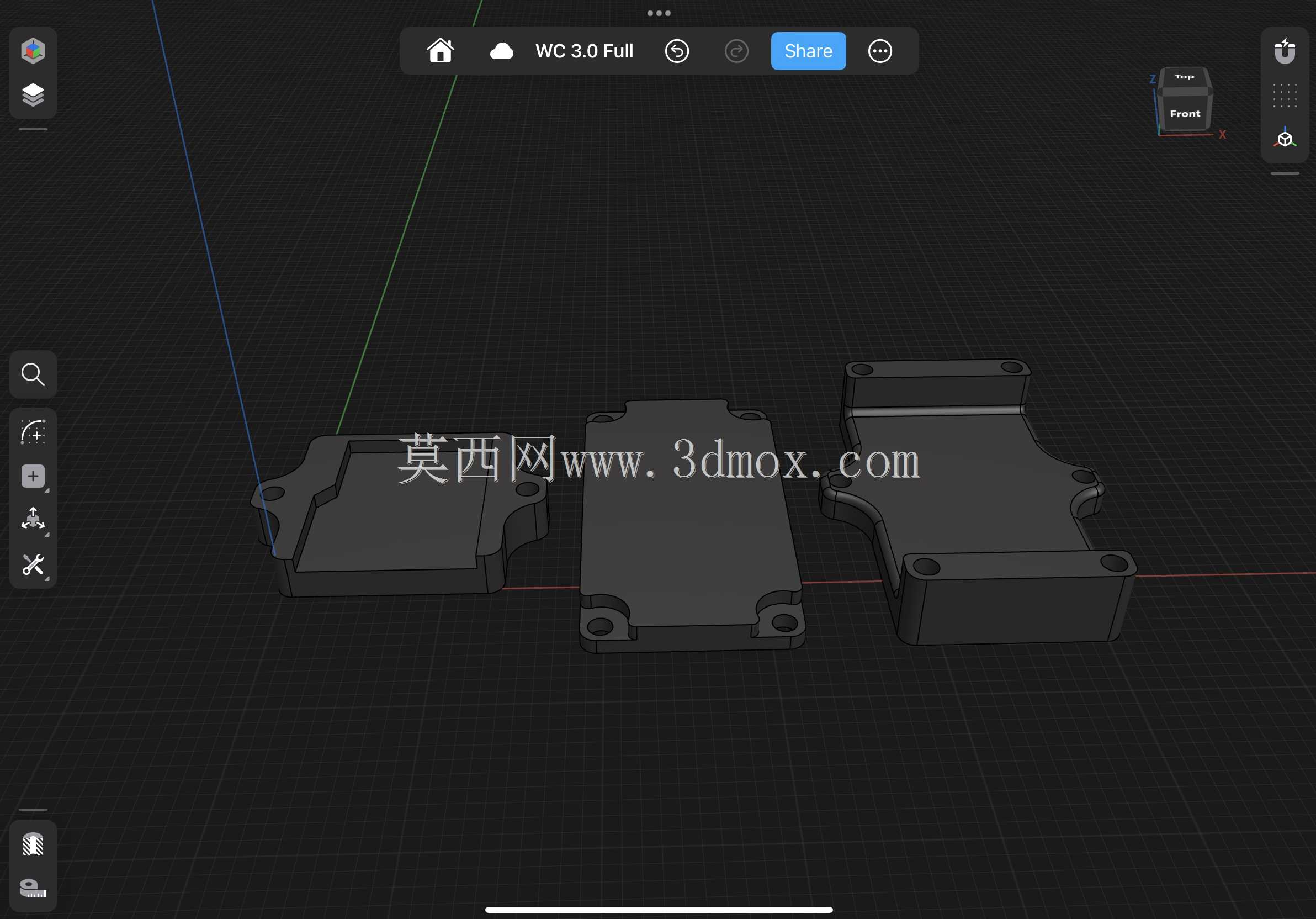Image resolution: width=1316 pixels, height=919 pixels.
Task: Open the top three-dot multitasking menu
Action: [659, 13]
